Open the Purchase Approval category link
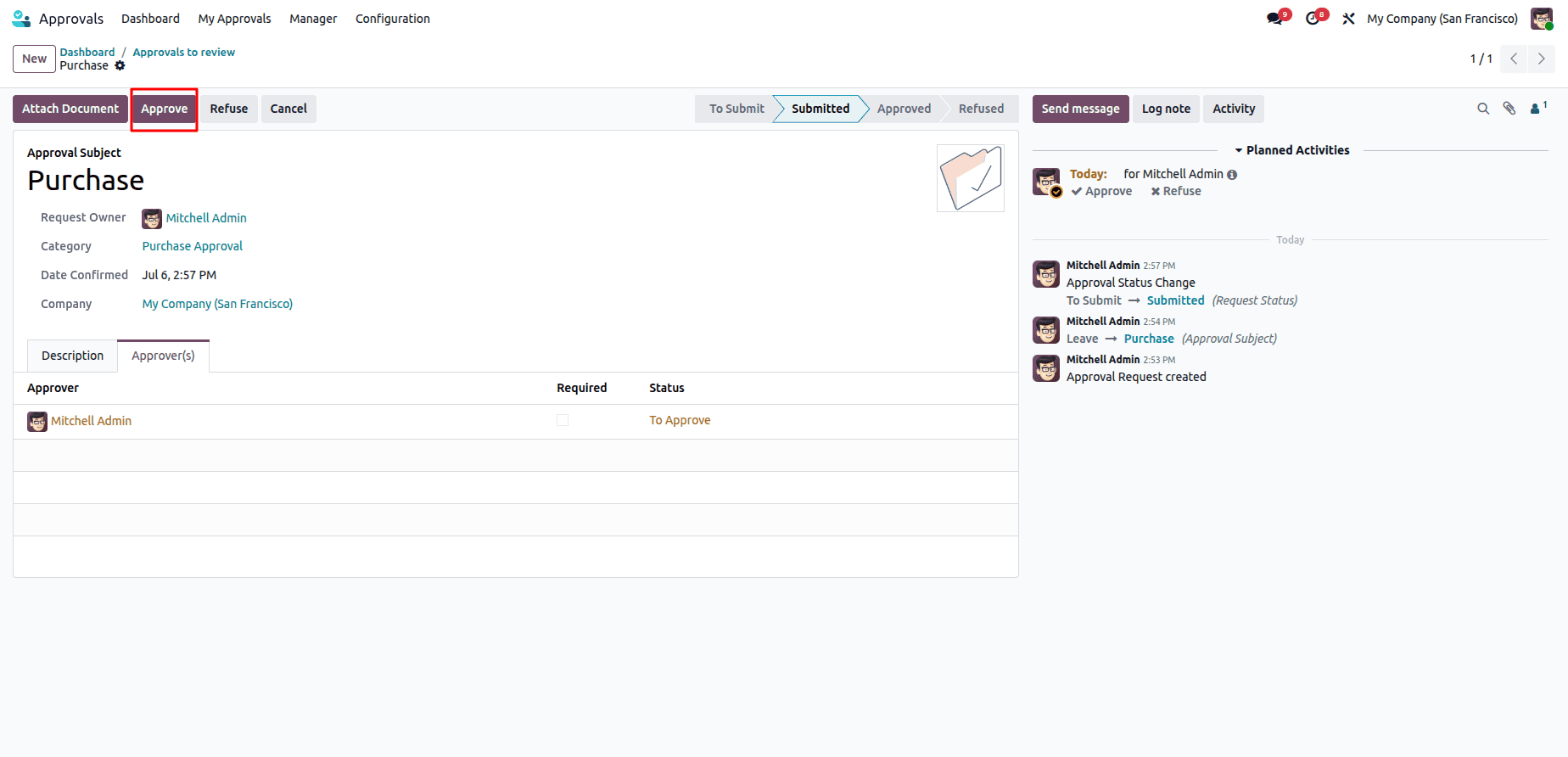Viewport: 1568px width, 757px height. (192, 246)
